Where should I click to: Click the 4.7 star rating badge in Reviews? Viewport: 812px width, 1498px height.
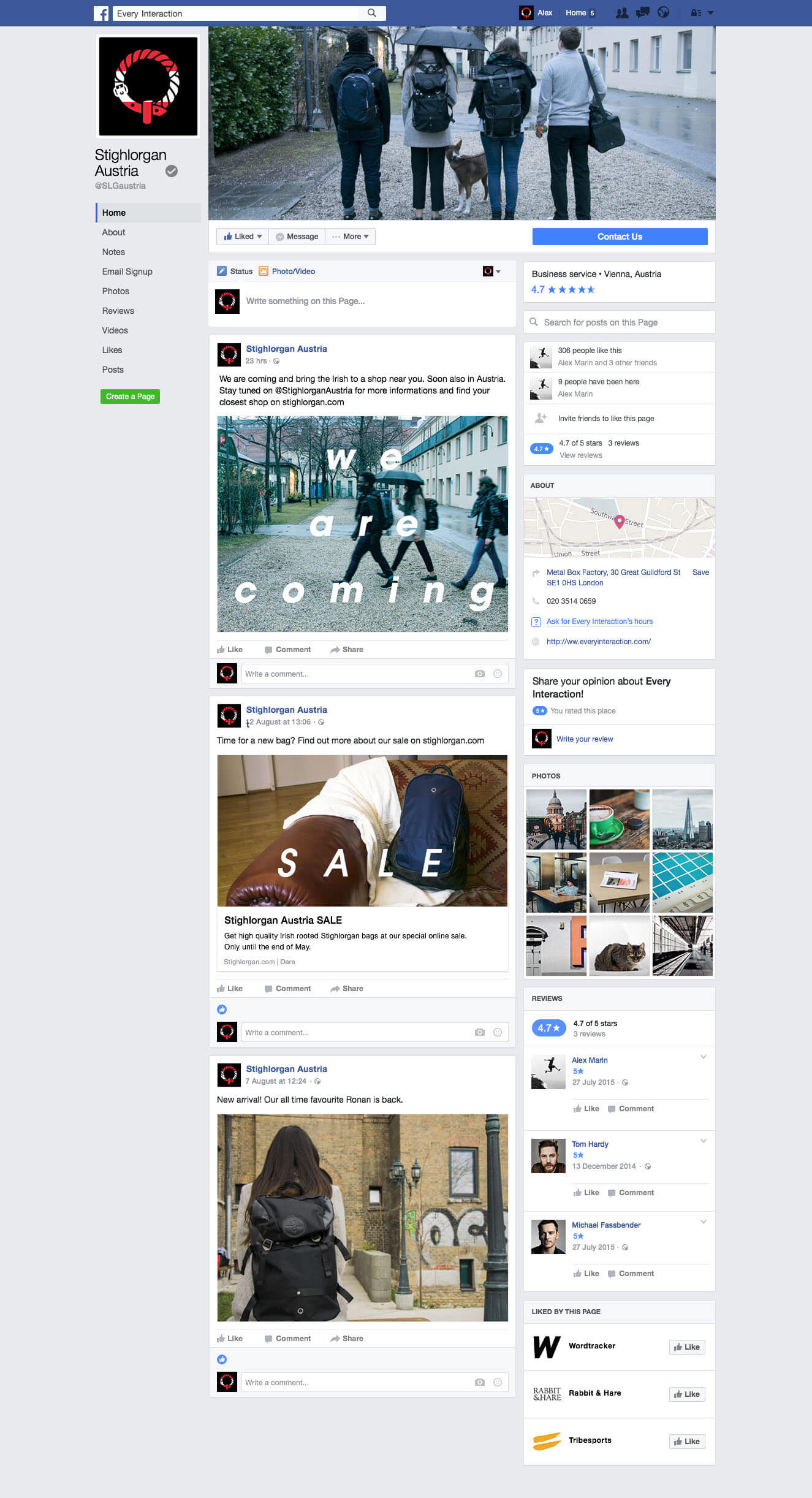[x=548, y=1028]
